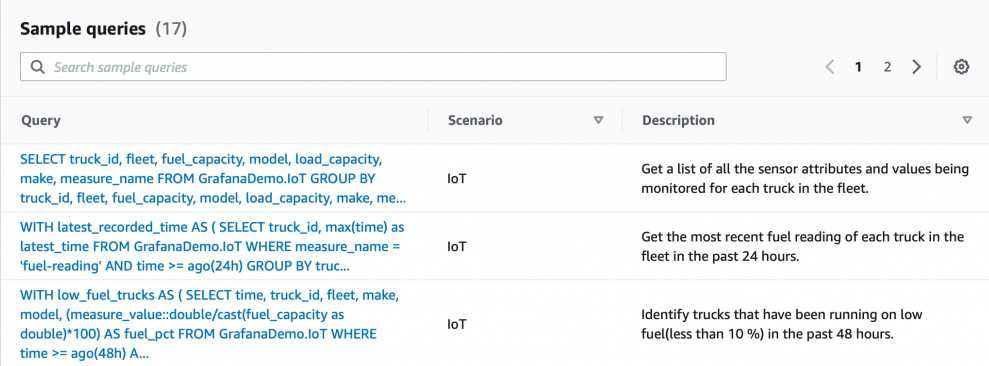
Task: Click the Query column header
Action: (x=40, y=120)
